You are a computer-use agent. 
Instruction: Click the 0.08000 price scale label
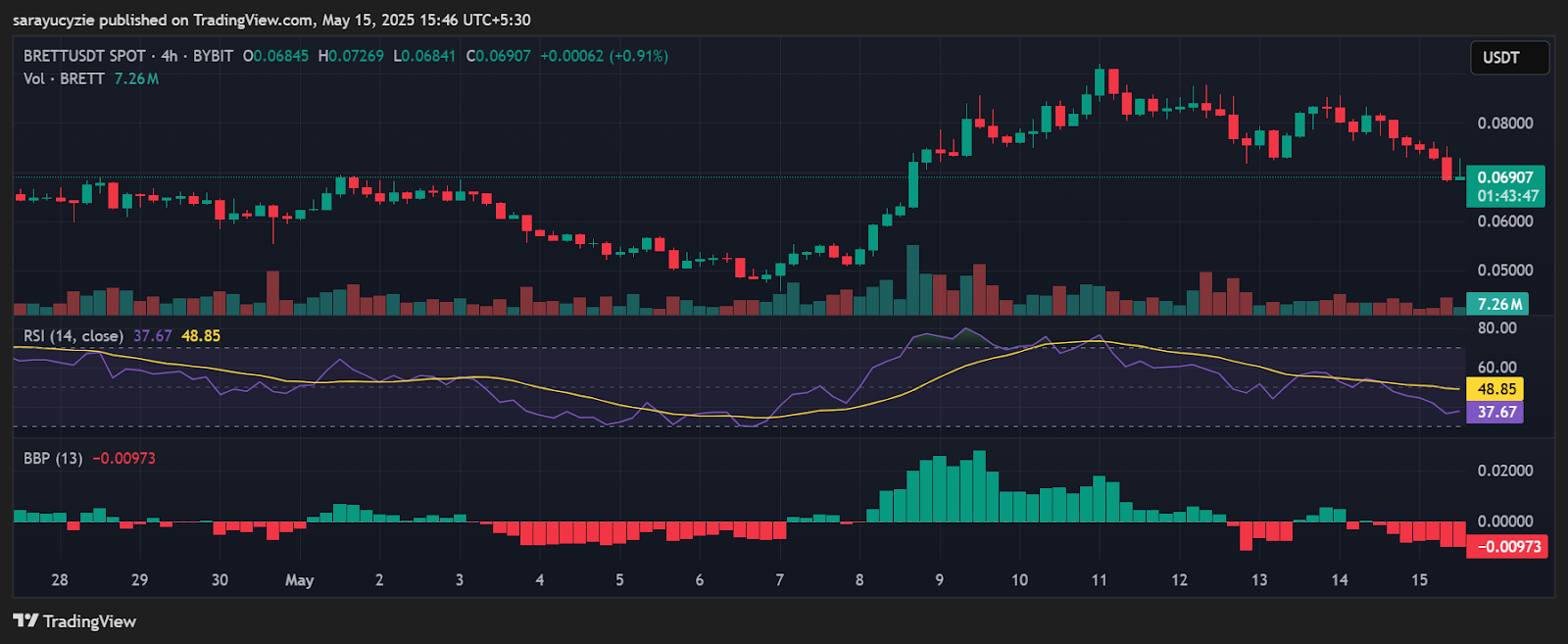(1504, 124)
